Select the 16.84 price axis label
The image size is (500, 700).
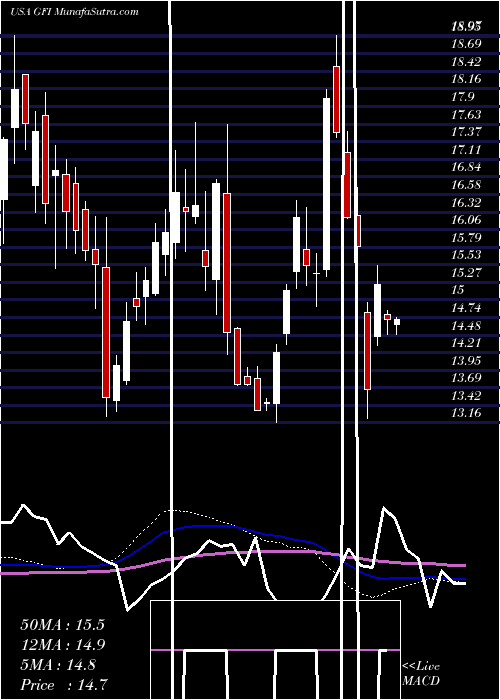(x=466, y=167)
